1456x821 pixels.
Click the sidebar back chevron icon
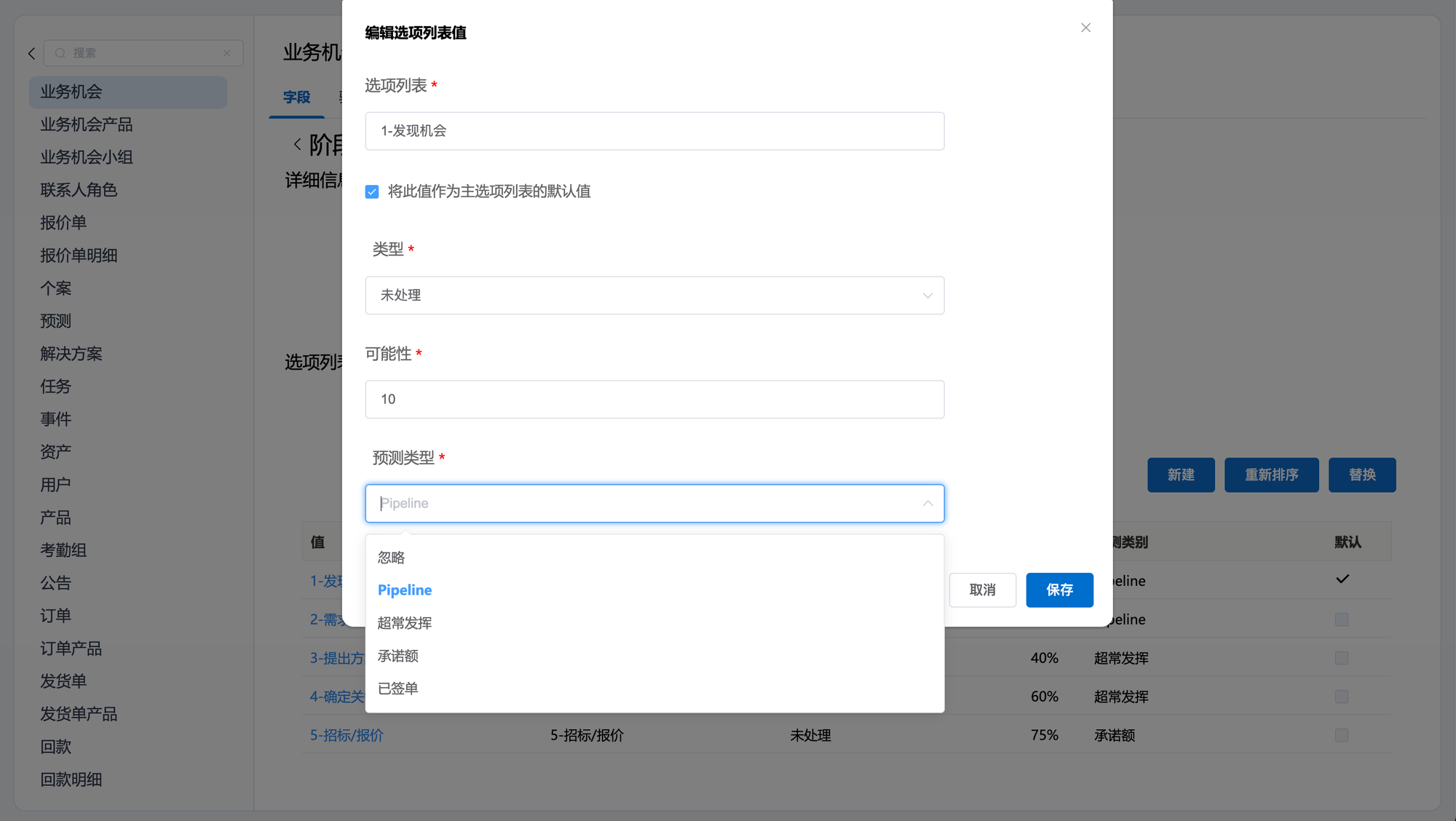pos(31,53)
